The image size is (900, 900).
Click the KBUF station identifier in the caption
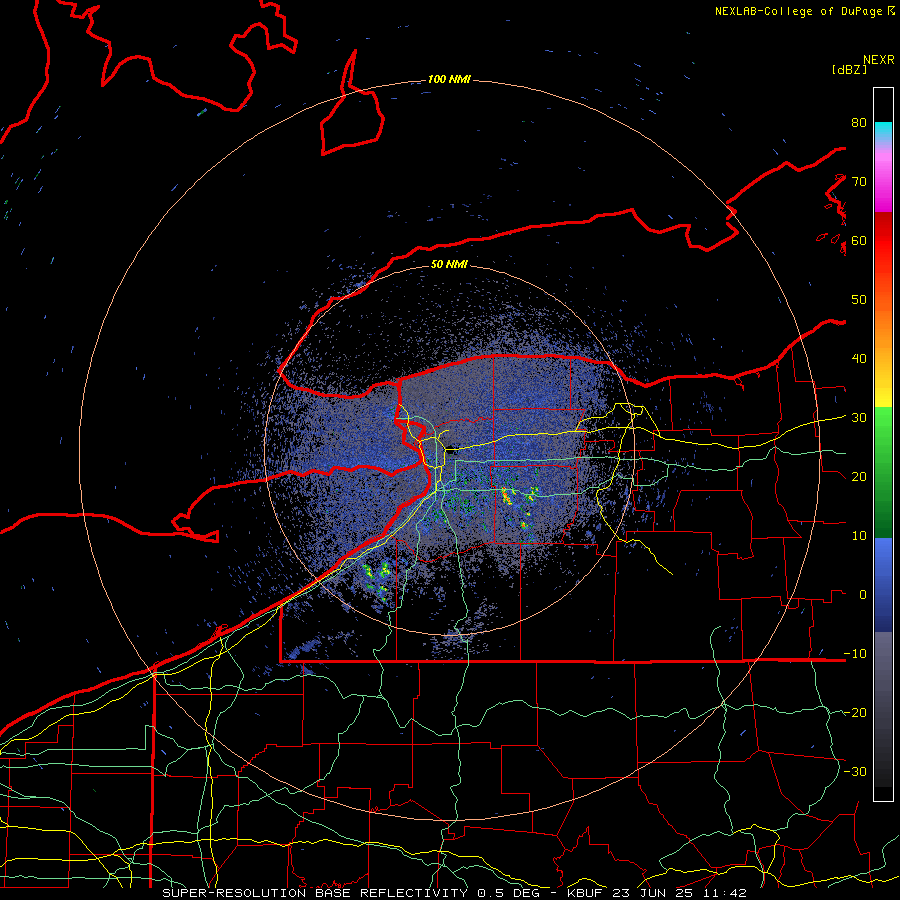(584, 893)
